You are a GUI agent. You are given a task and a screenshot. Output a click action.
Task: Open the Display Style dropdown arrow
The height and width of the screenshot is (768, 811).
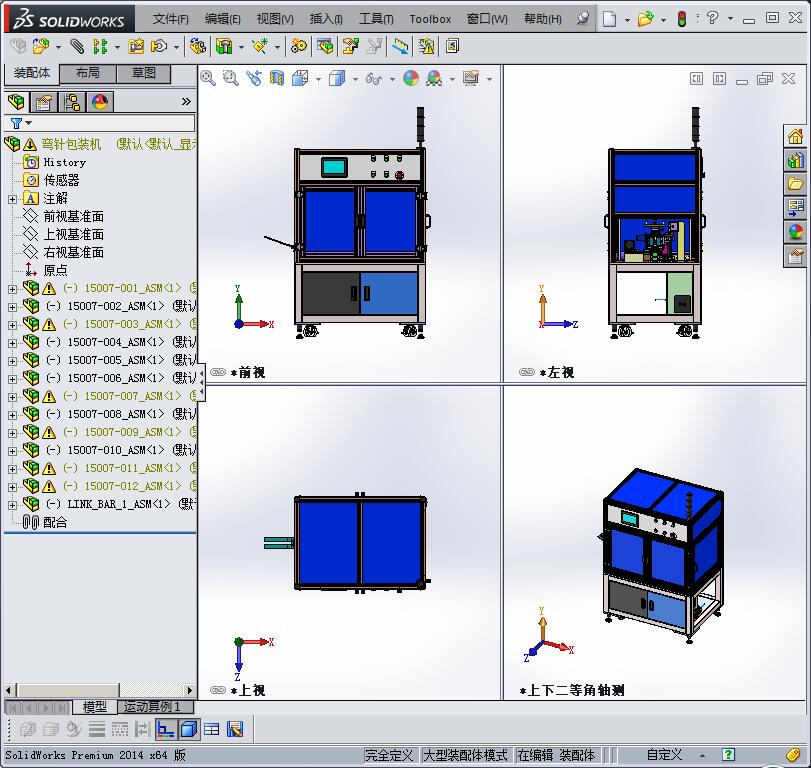pos(355,80)
